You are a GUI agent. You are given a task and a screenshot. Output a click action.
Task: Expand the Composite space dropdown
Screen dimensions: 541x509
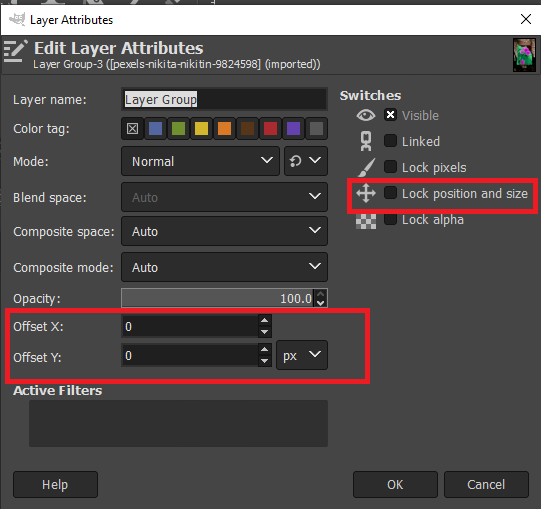pyautogui.click(x=224, y=231)
